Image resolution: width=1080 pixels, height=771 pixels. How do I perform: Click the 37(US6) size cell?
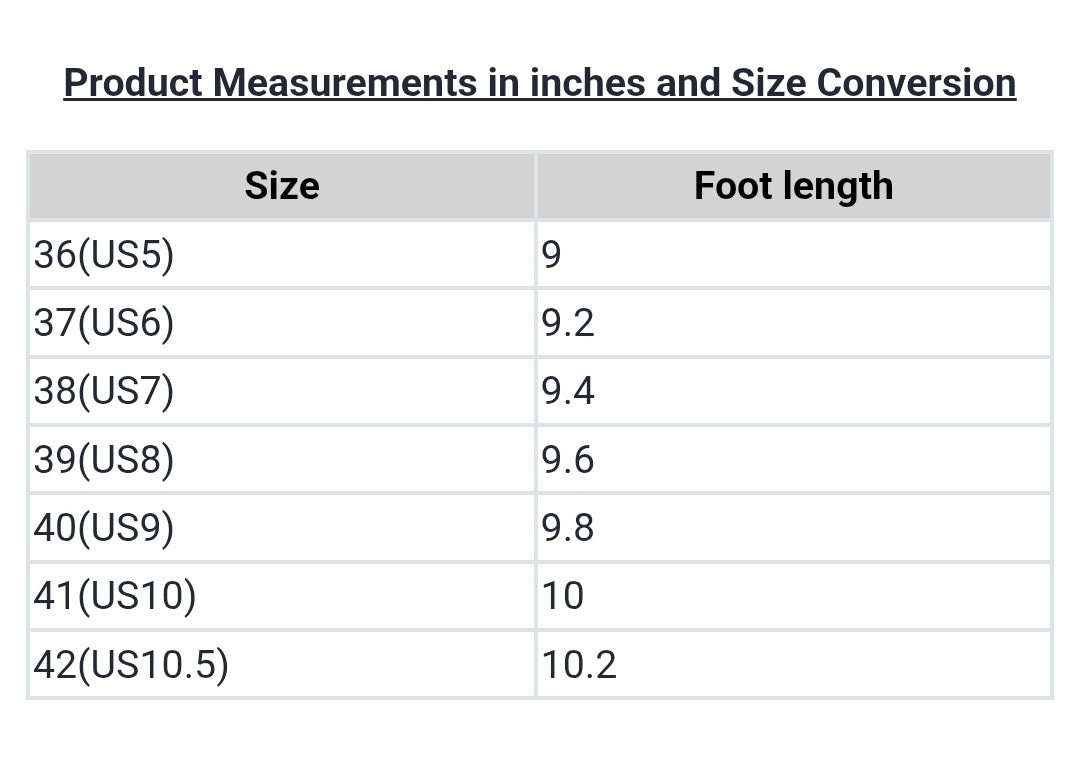coord(104,323)
